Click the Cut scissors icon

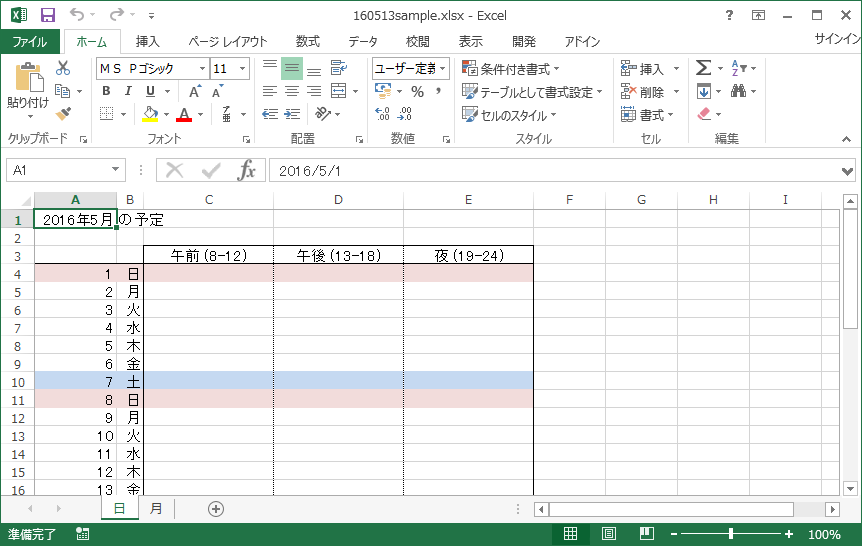click(x=63, y=68)
